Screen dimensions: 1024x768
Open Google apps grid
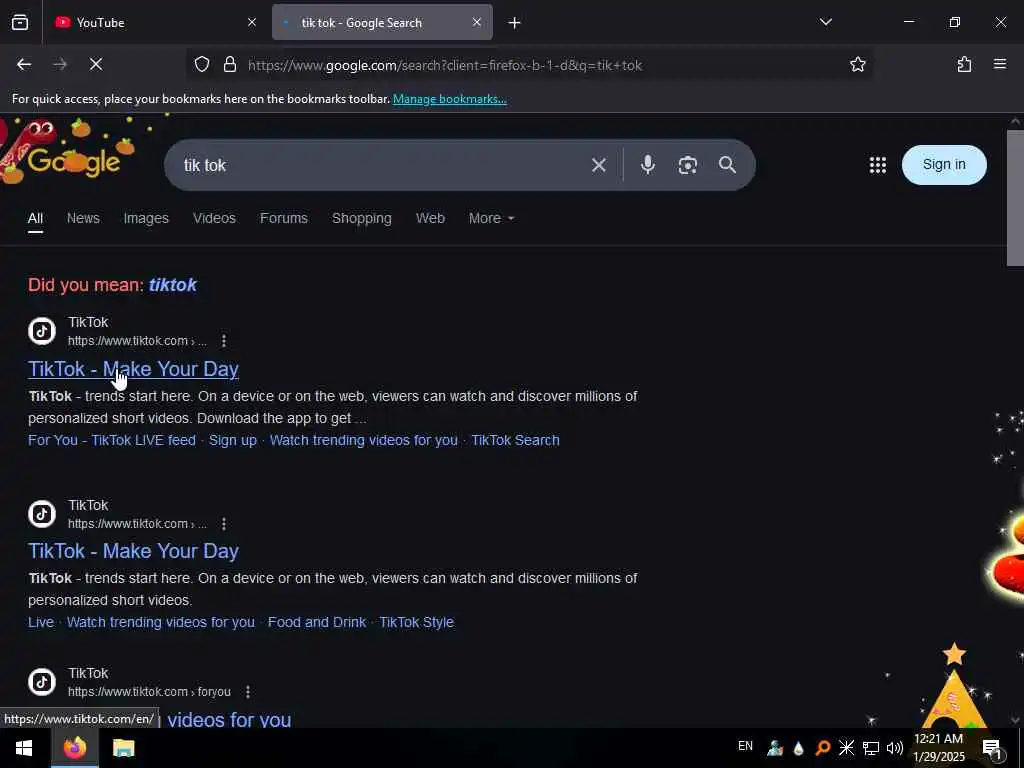pyautogui.click(x=878, y=165)
